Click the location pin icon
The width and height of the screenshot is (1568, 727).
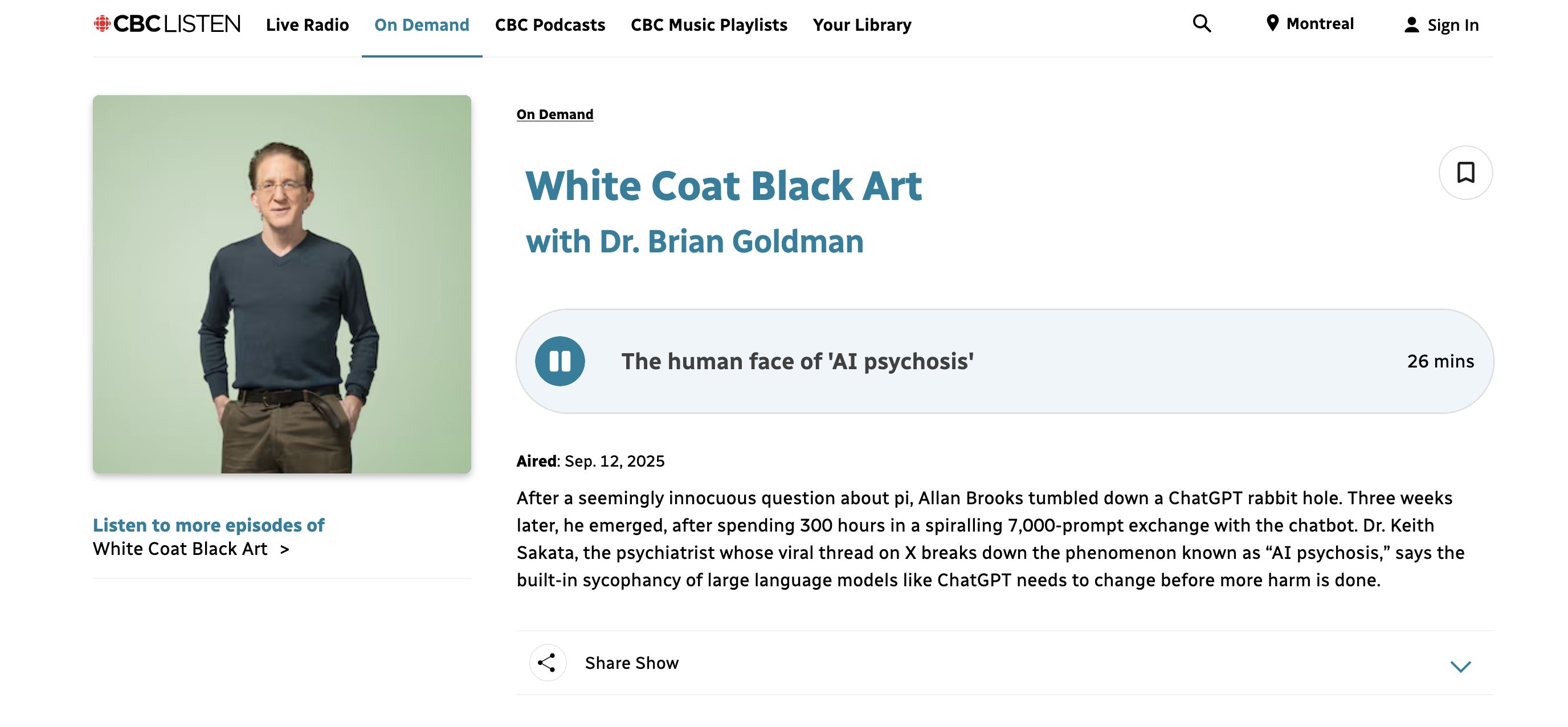(1272, 23)
